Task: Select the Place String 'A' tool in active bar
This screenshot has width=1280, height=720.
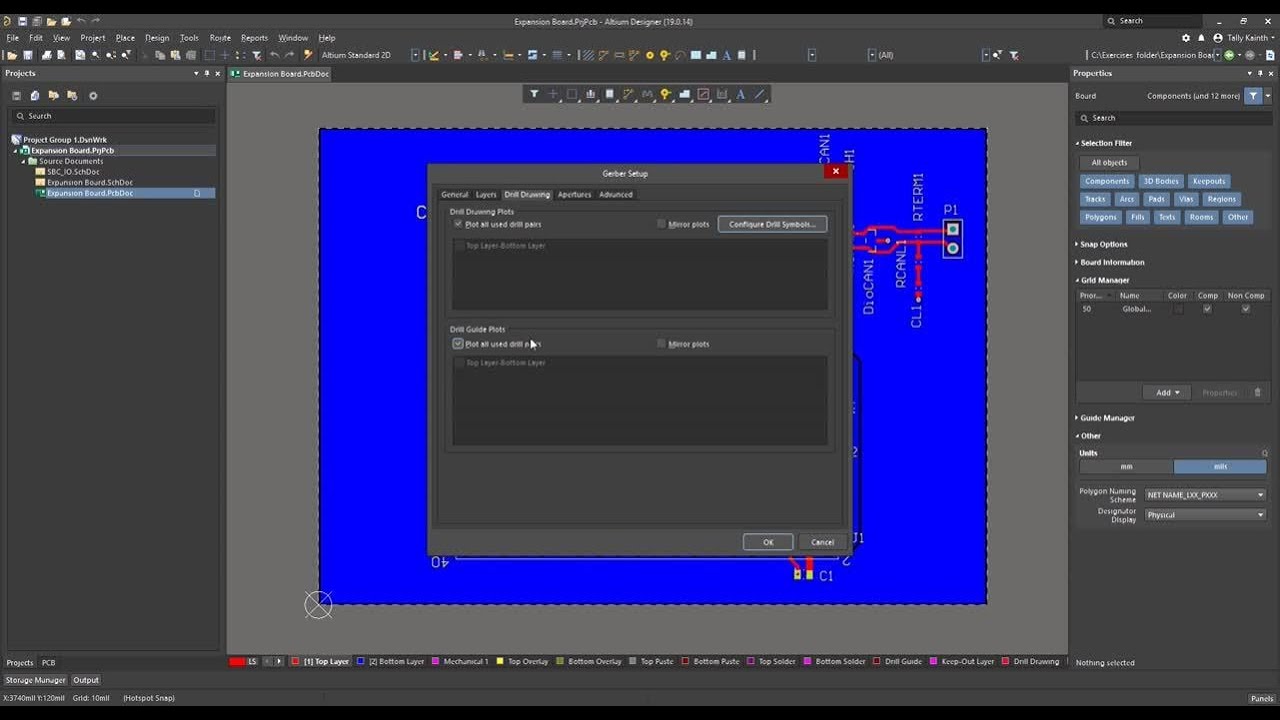Action: 741,94
